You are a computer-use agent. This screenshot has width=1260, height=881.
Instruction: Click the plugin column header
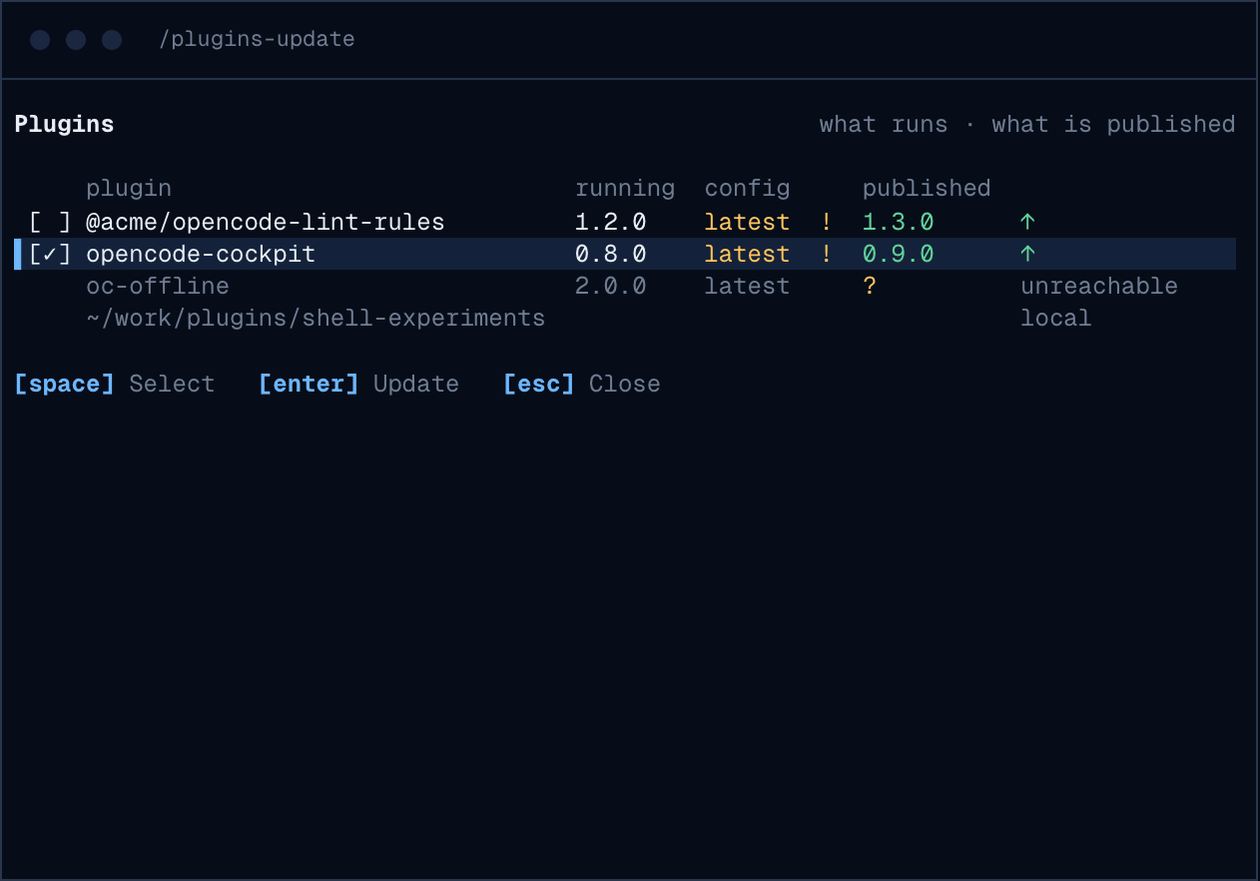click(x=129, y=188)
